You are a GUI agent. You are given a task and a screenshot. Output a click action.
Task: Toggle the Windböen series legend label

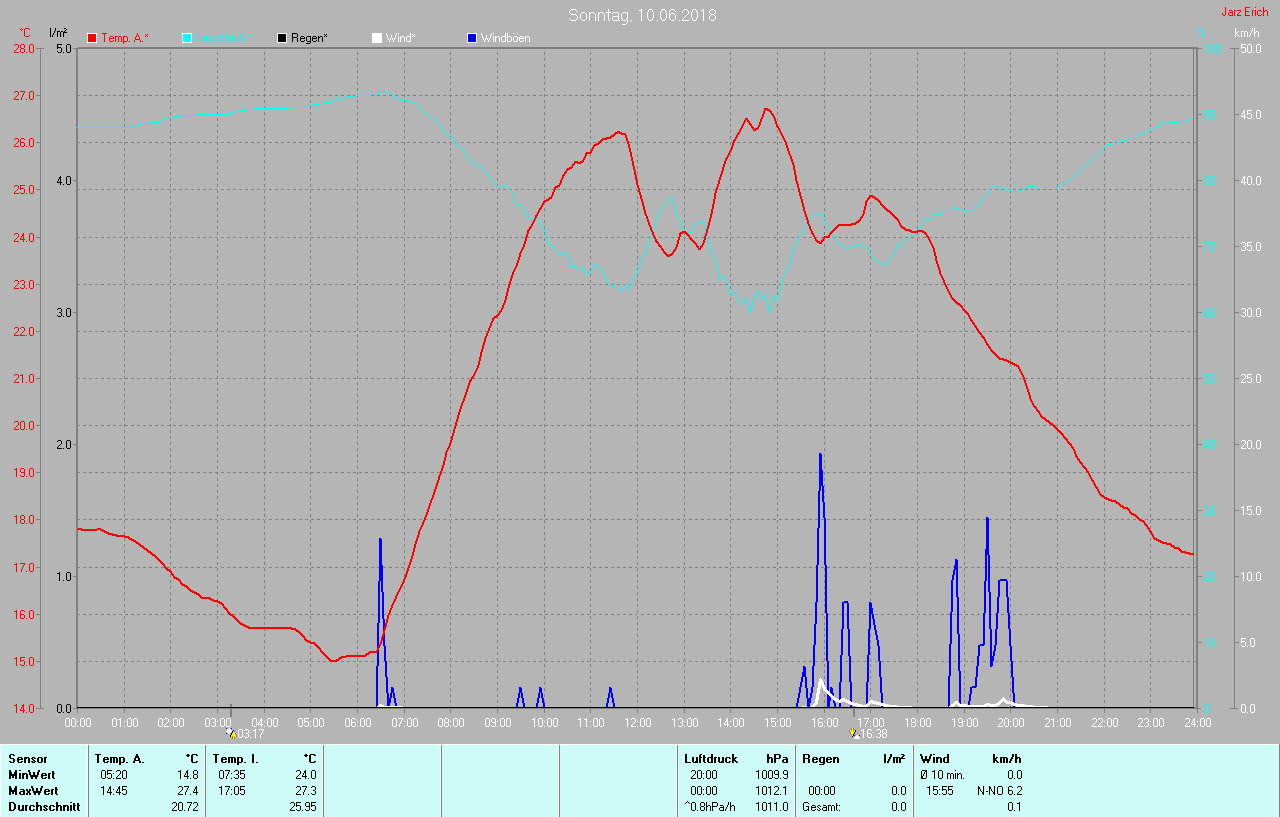coord(506,38)
